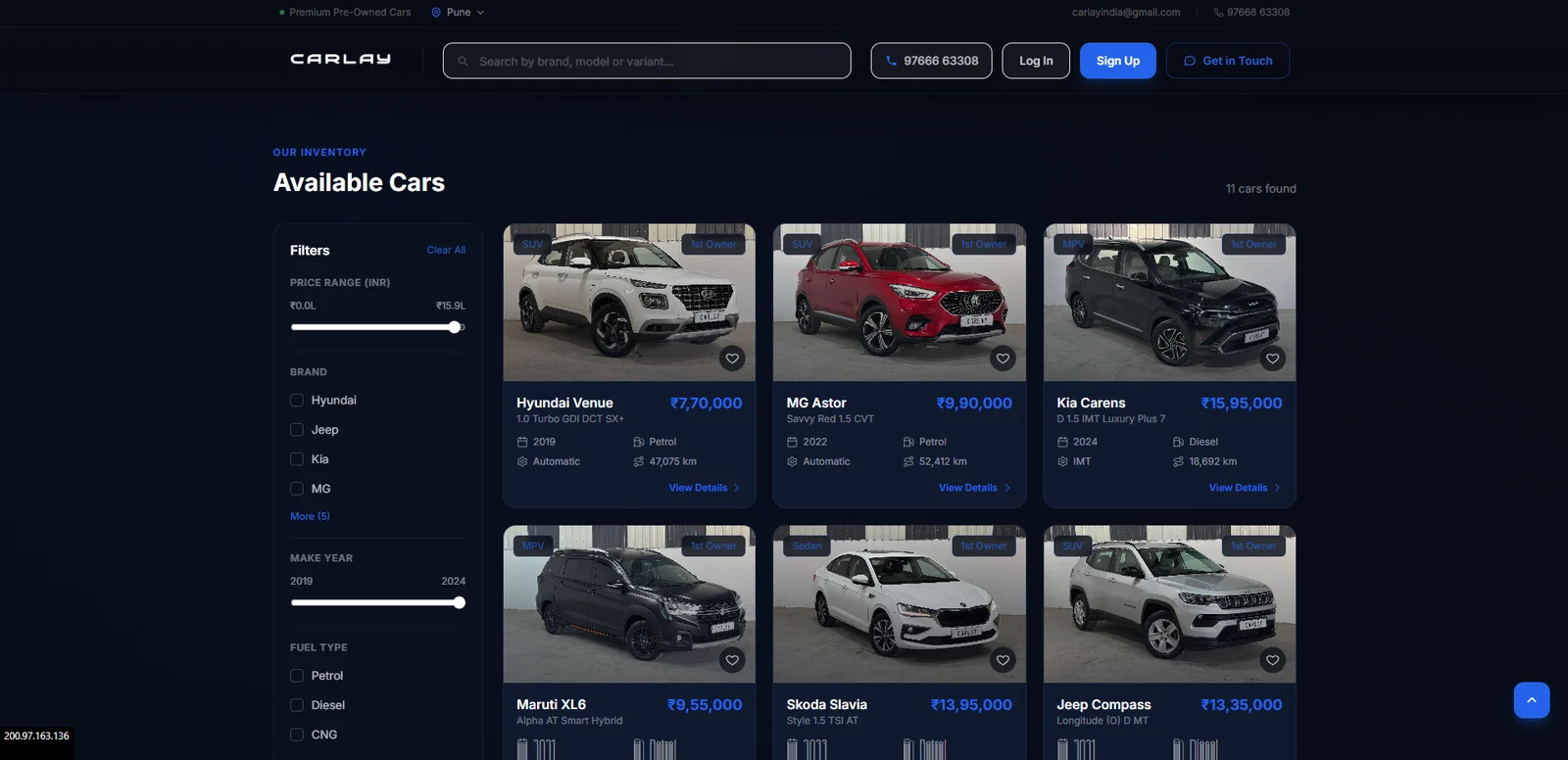This screenshot has width=1568, height=760.
Task: Click carlayindia@gmail.com email link
Action: click(1126, 13)
